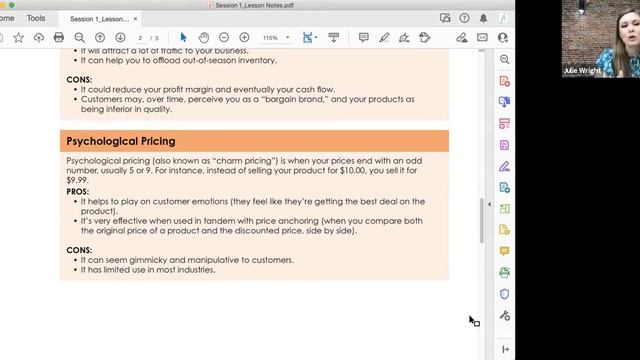Select the Session 1_Lesson document tab
This screenshot has width=640, height=360.
pos(99,19)
